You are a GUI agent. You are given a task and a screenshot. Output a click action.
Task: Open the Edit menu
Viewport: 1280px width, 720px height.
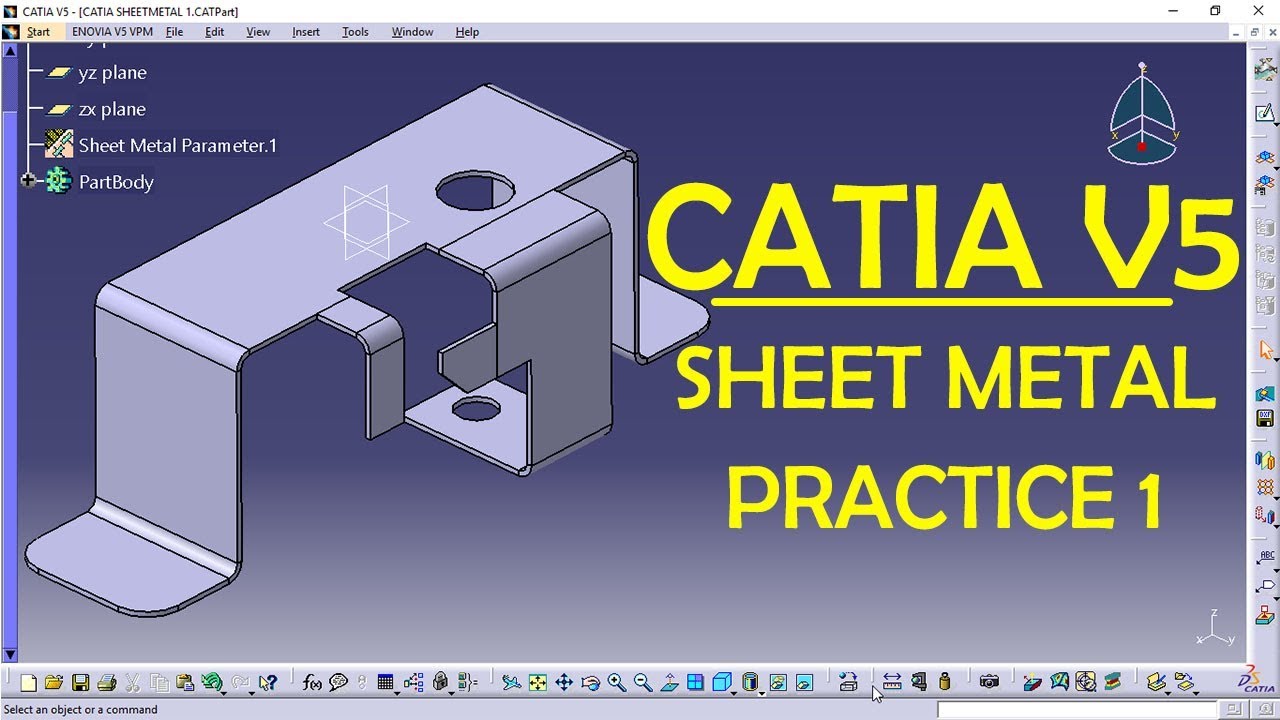click(x=215, y=32)
